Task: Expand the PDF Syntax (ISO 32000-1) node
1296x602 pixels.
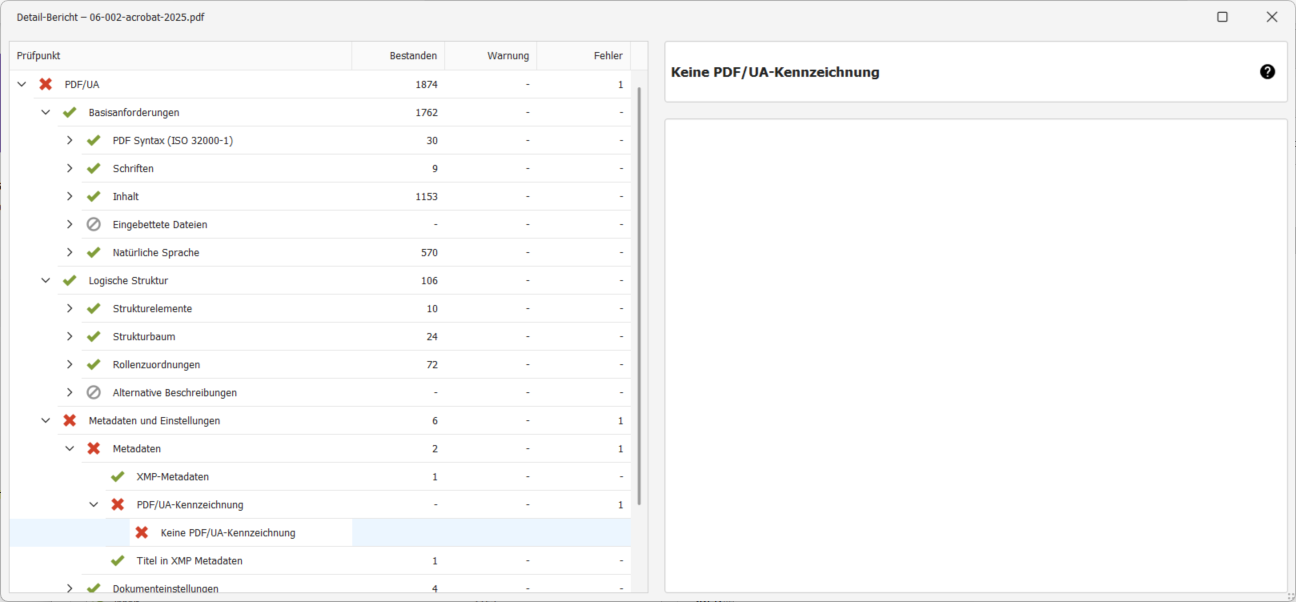Action: coord(70,141)
